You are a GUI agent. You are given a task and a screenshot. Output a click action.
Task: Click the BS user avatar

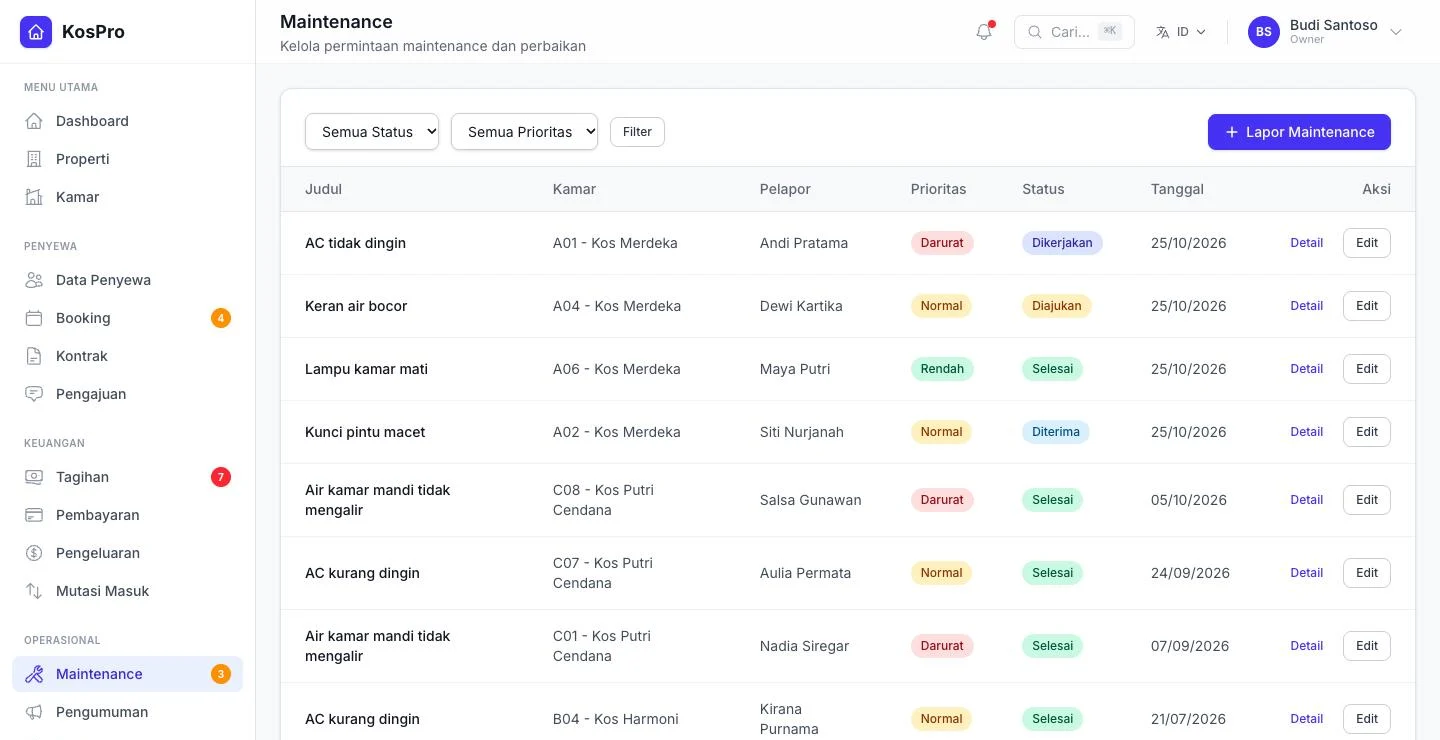[x=1264, y=32]
